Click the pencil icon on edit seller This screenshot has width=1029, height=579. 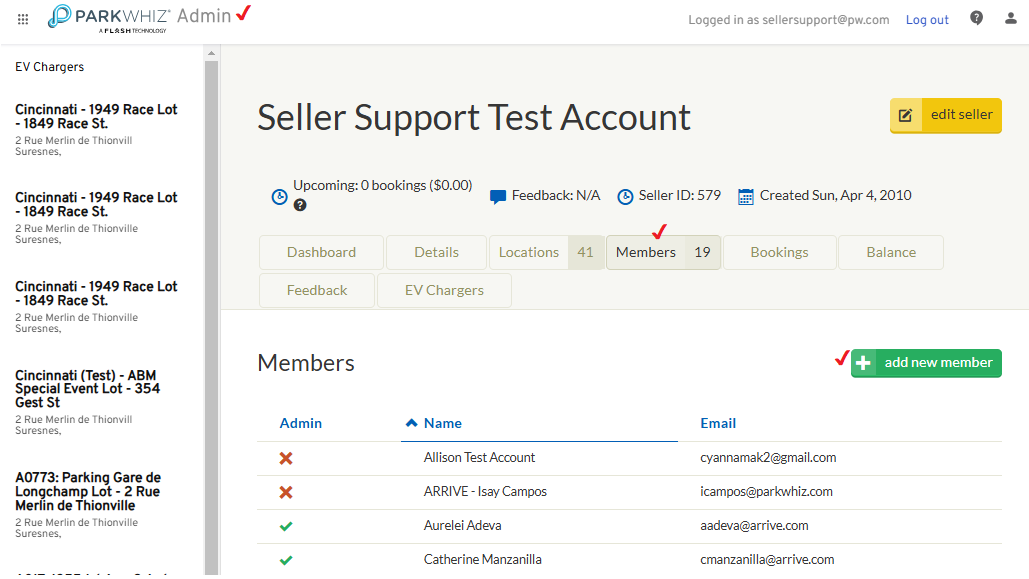pos(906,116)
